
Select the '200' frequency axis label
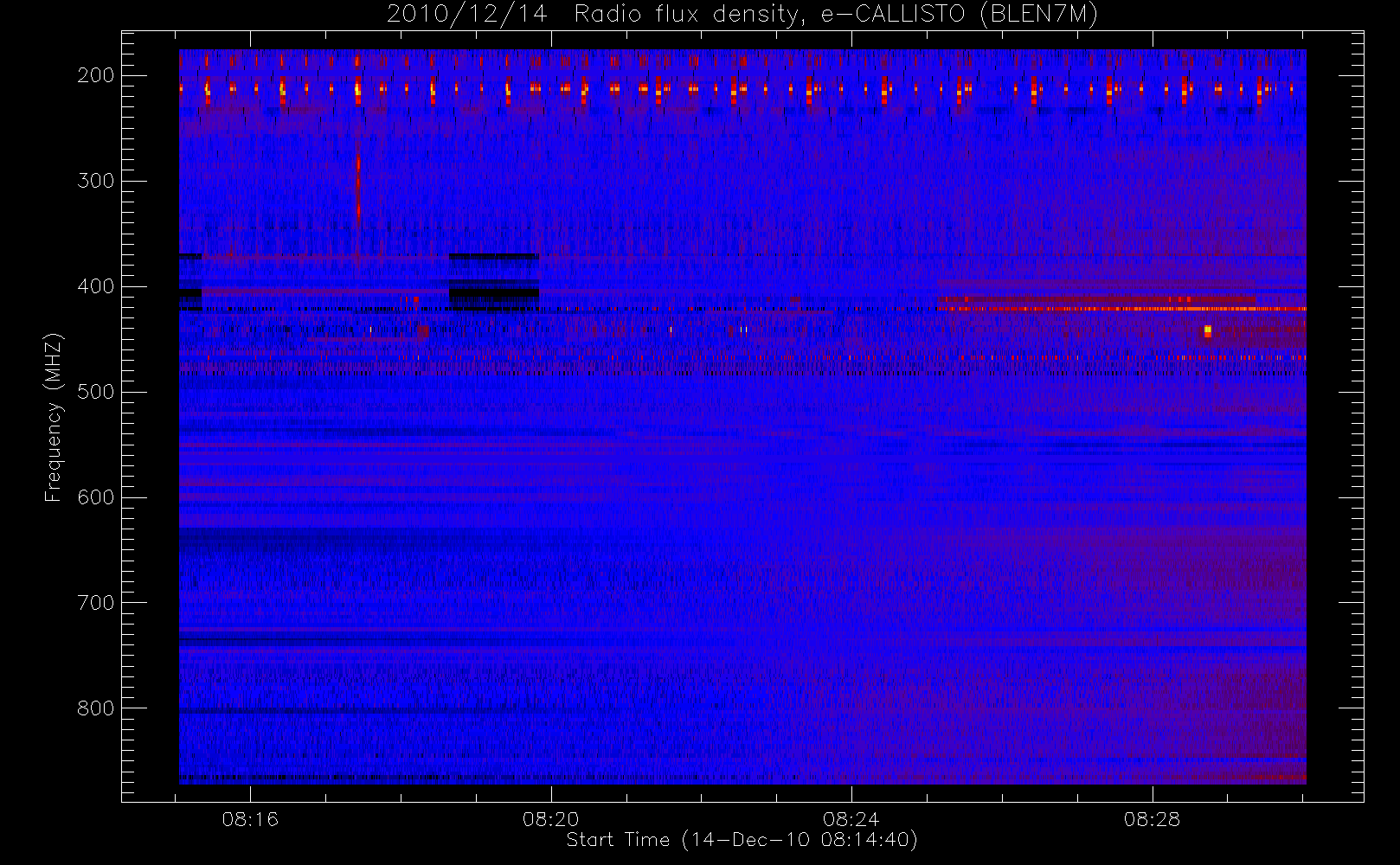(95, 75)
